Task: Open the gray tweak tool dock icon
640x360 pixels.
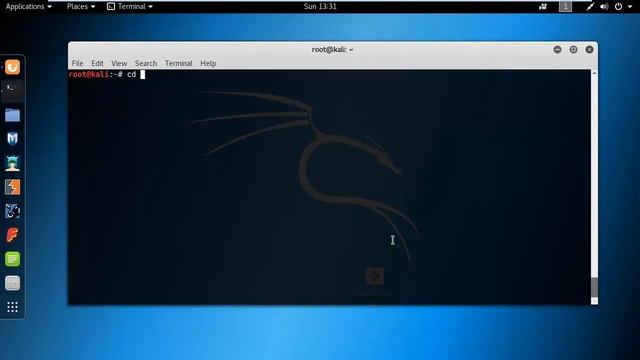Action: click(x=12, y=283)
